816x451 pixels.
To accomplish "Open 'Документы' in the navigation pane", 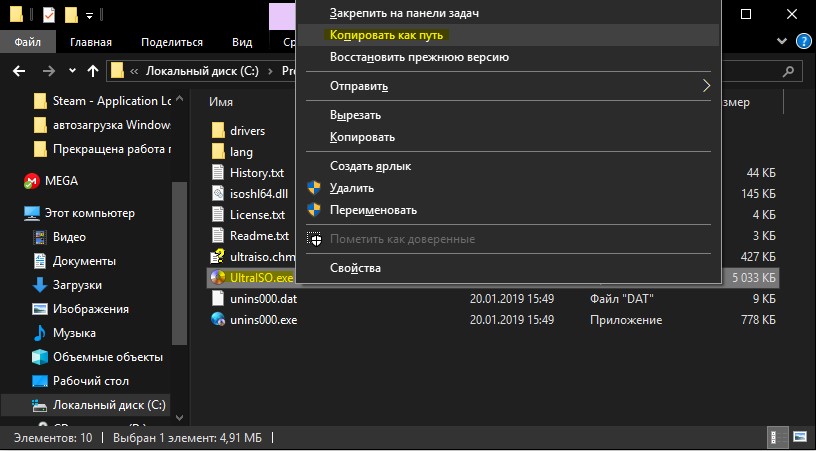I will point(84,261).
